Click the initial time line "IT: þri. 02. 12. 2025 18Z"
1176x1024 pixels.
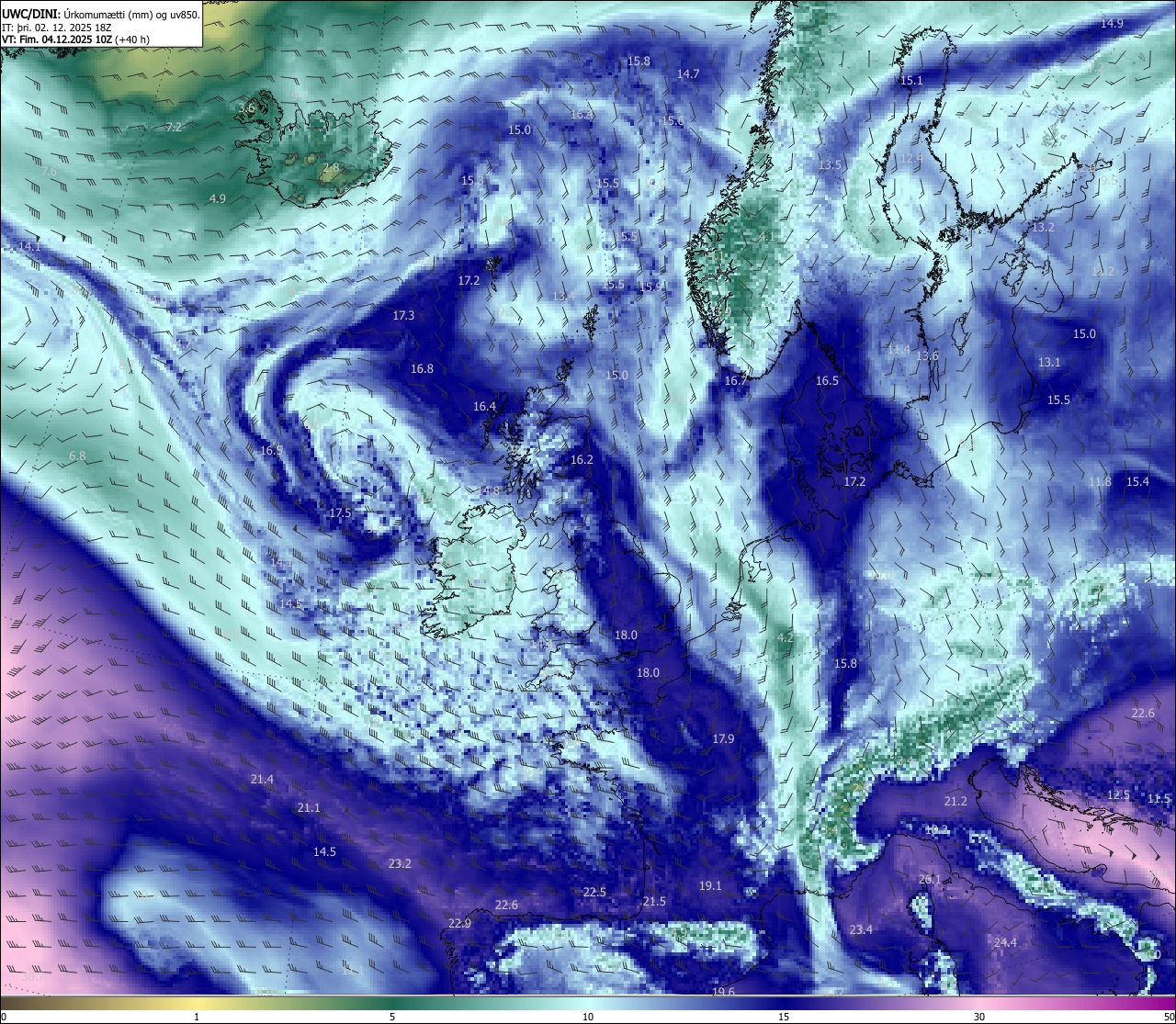point(57,28)
